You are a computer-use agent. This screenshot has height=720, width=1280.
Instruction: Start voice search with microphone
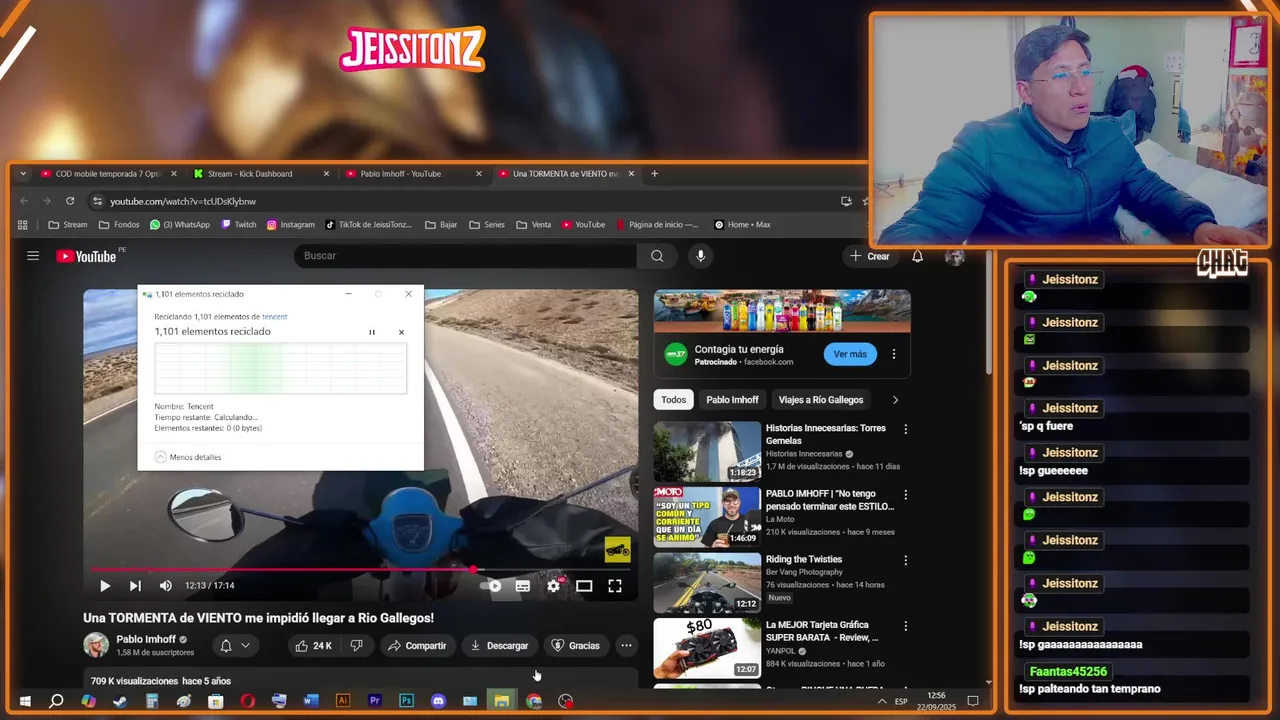[x=700, y=256]
